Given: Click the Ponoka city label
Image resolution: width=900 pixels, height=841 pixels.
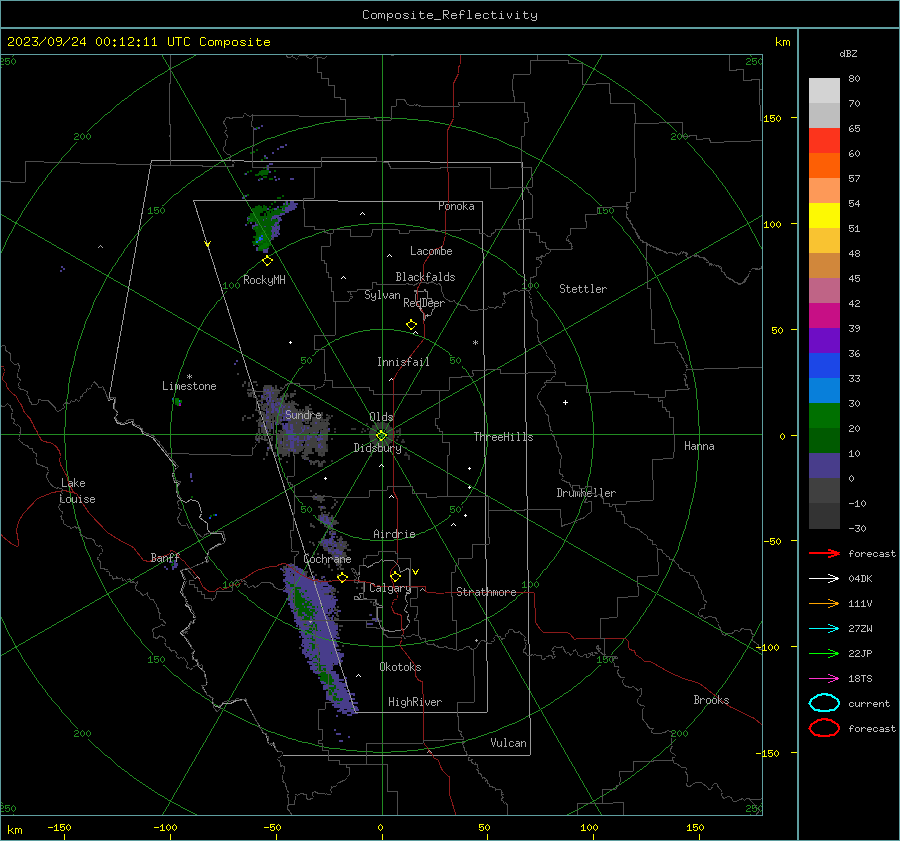Looking at the screenshot, I should coord(456,206).
